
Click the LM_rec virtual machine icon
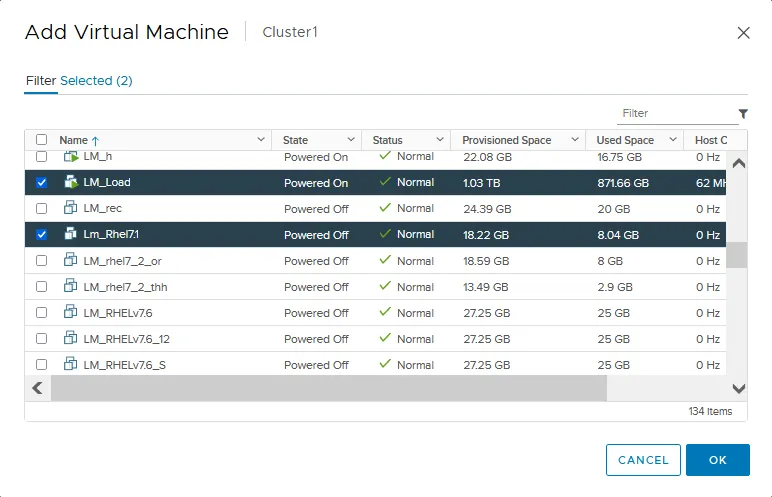pos(70,208)
